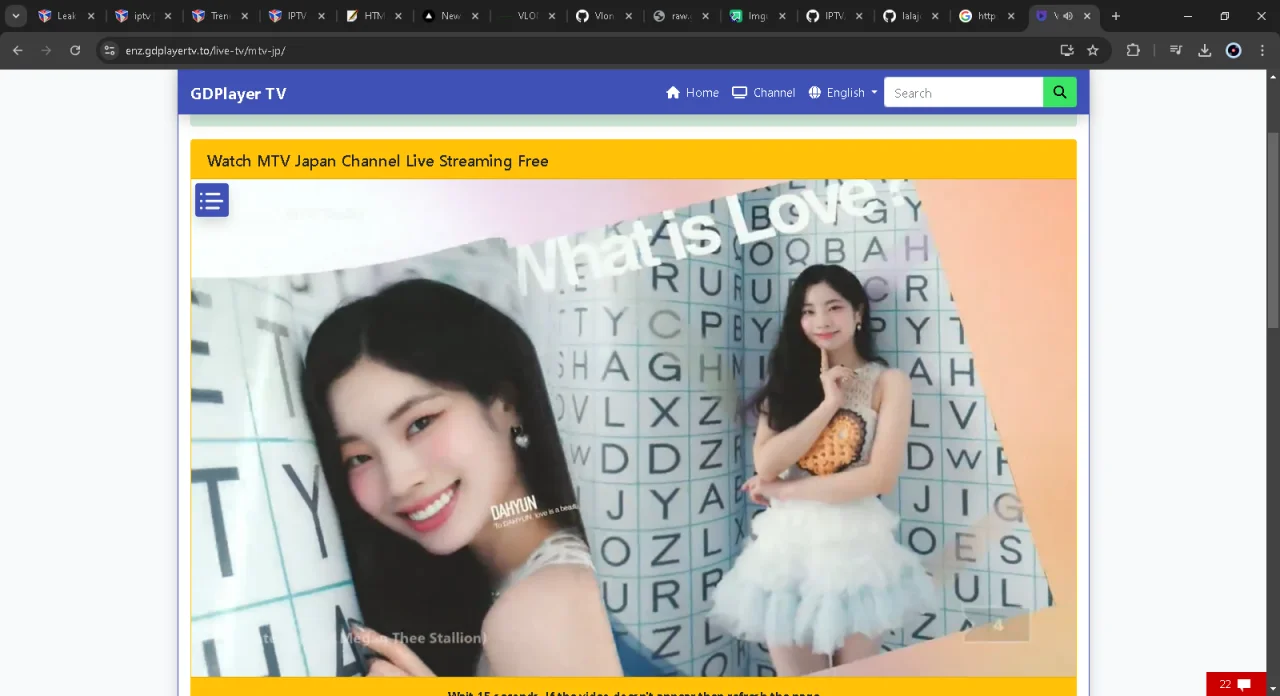Switch to the HTM tab
This screenshot has width=1280, height=696.
(374, 16)
